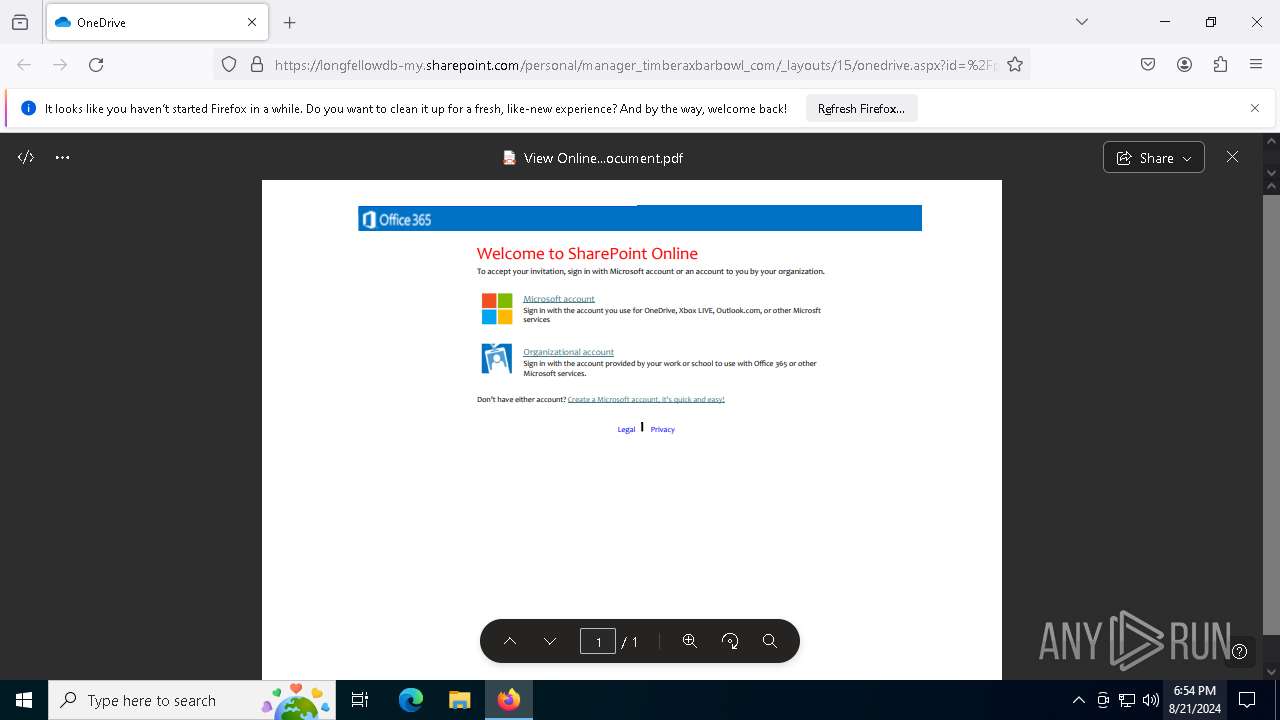Select the OneDrive browser tab
Image resolution: width=1280 pixels, height=720 pixels.
point(156,22)
